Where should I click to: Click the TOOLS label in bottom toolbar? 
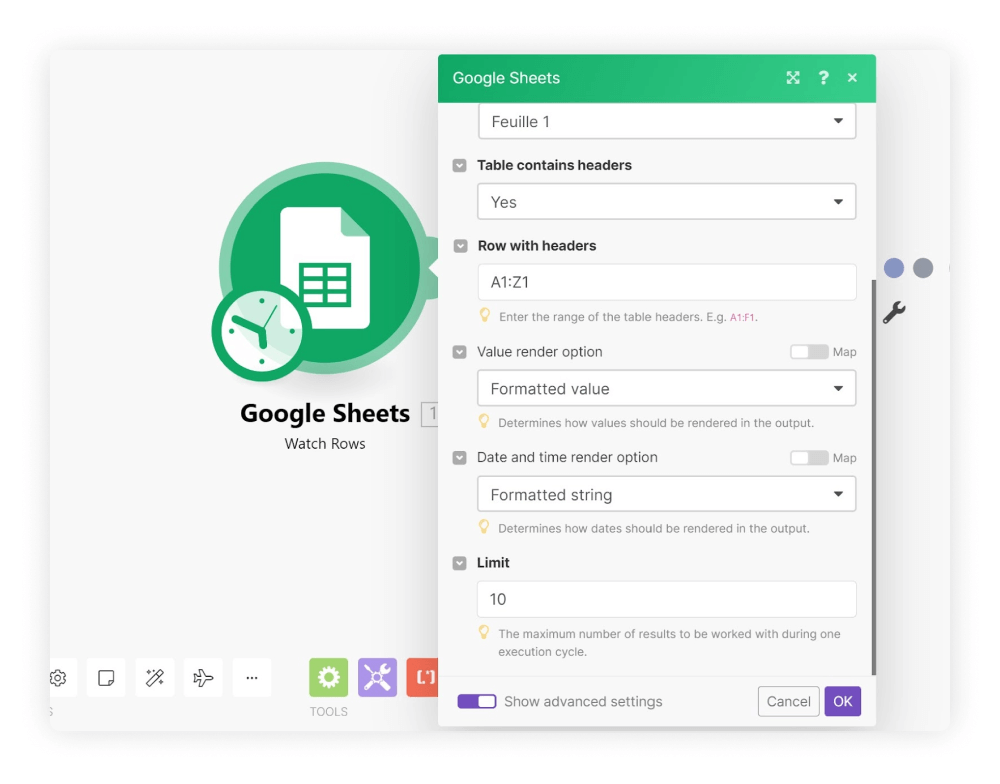(x=328, y=712)
